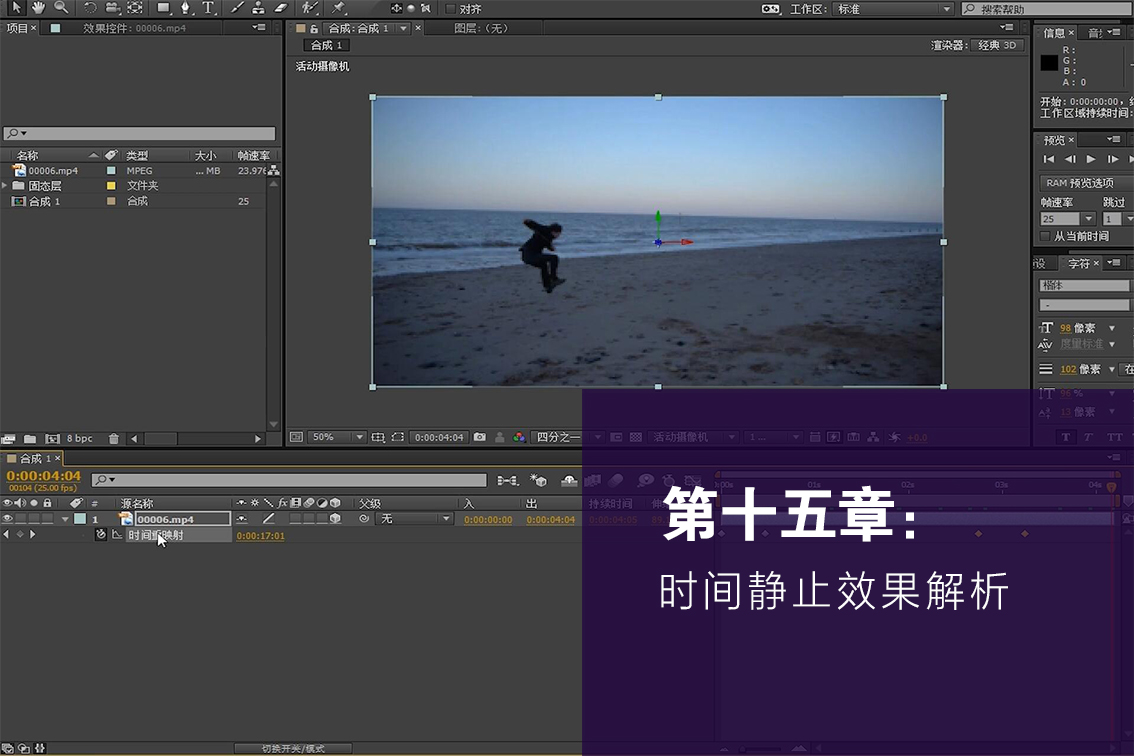This screenshot has width=1134, height=756.
Task: Click the 搜索帮助 search help field
Action: [1047, 9]
